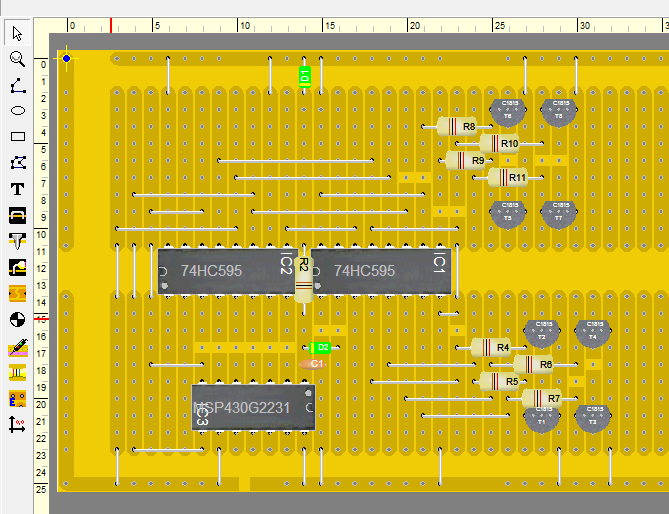Select the arrow pointer tool

coord(17,33)
